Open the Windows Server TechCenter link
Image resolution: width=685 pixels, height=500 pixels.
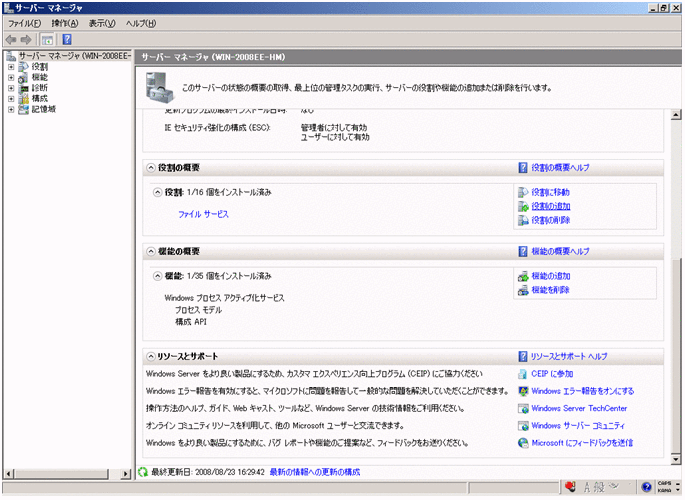(x=579, y=409)
